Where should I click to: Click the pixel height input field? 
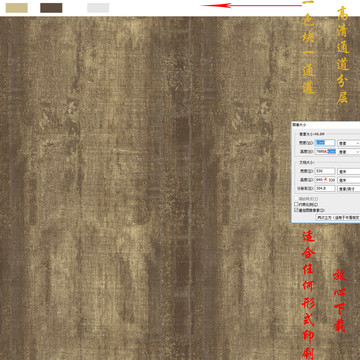[x=325, y=152]
